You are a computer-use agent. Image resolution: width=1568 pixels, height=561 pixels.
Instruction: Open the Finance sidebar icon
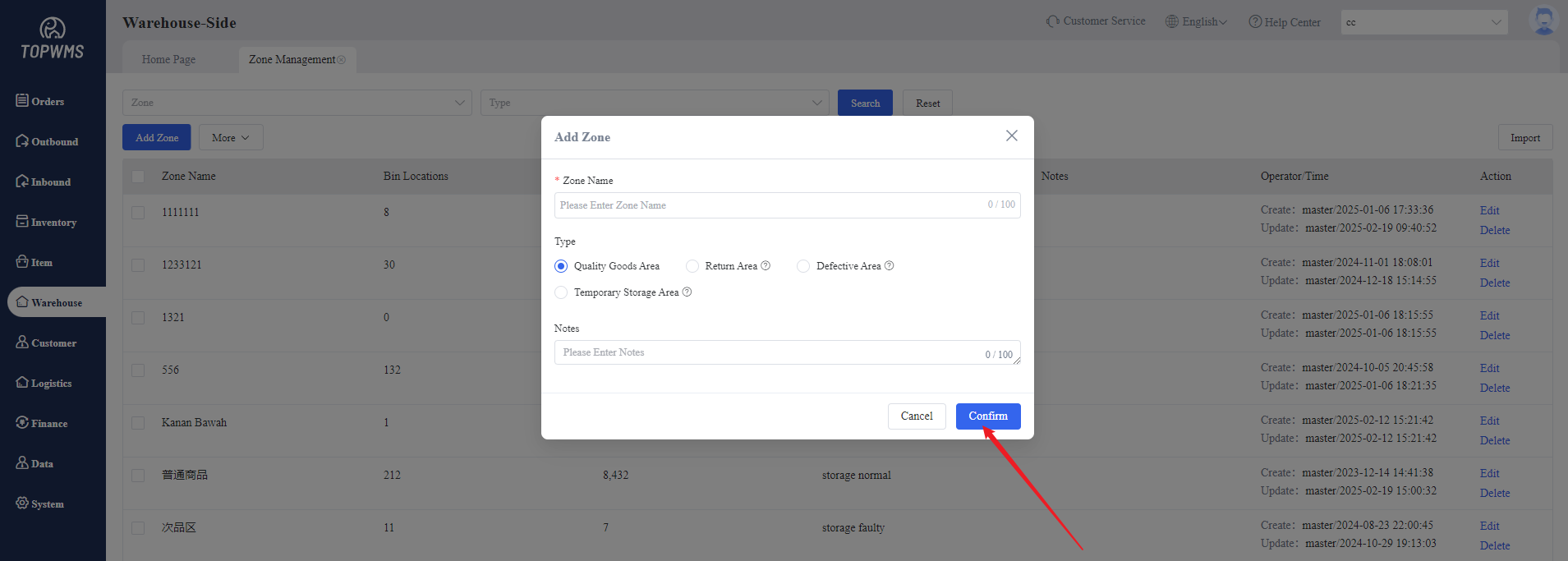pos(22,422)
